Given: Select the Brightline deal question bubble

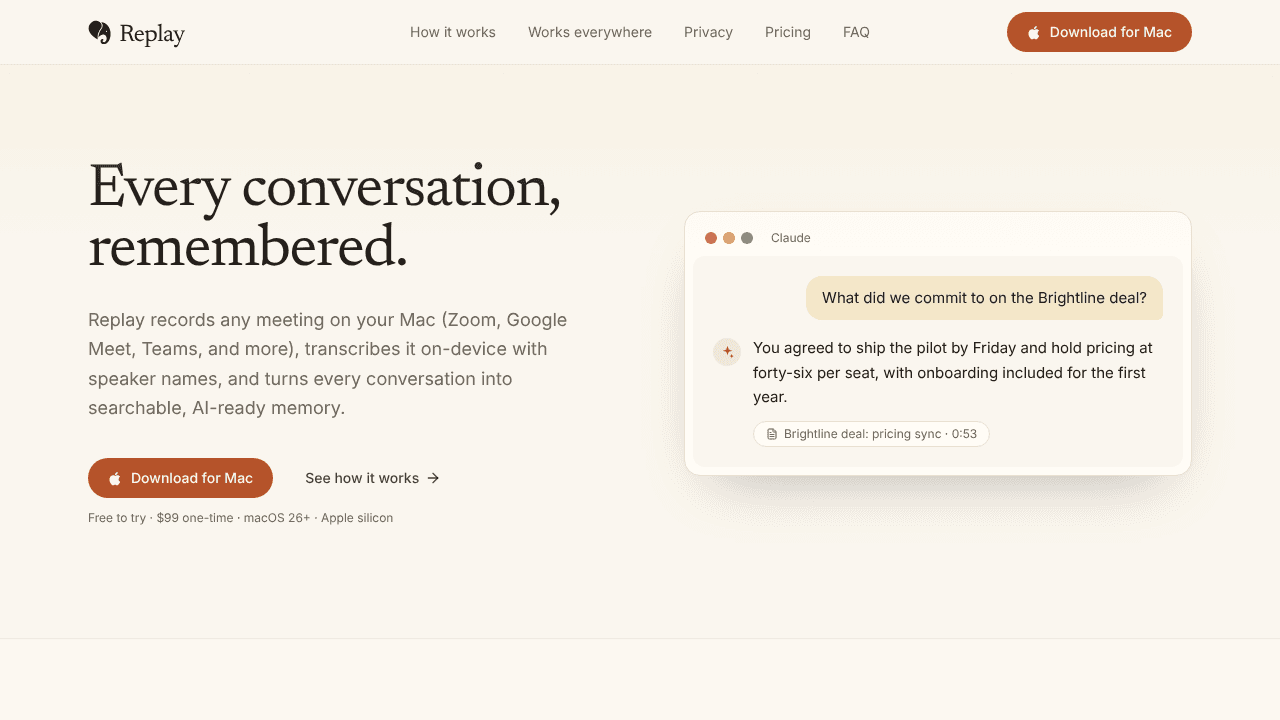Looking at the screenshot, I should pyautogui.click(x=984, y=298).
